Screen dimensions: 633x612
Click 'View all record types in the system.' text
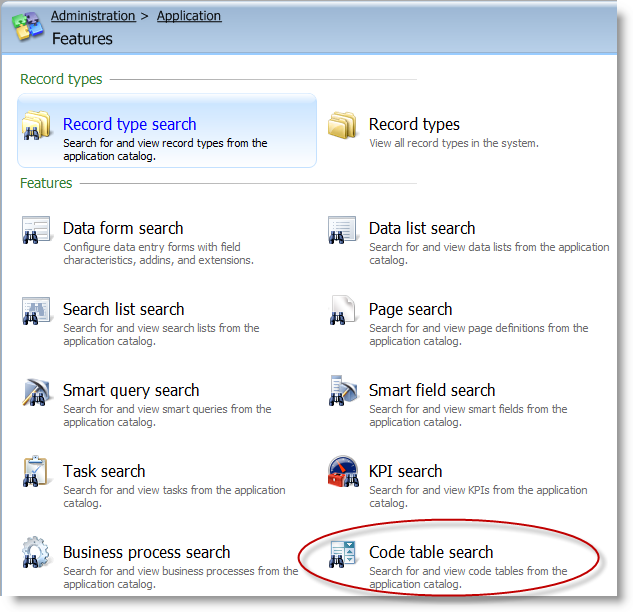454,143
